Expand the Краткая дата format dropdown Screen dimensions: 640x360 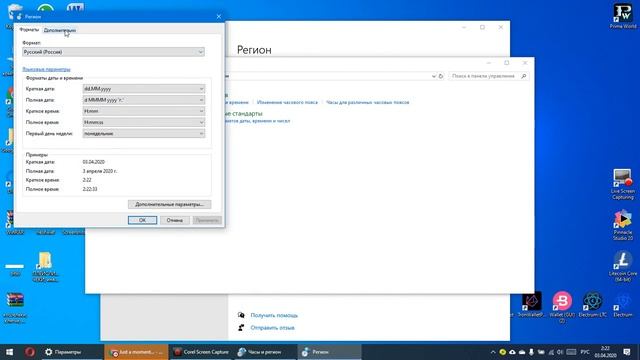point(144,89)
